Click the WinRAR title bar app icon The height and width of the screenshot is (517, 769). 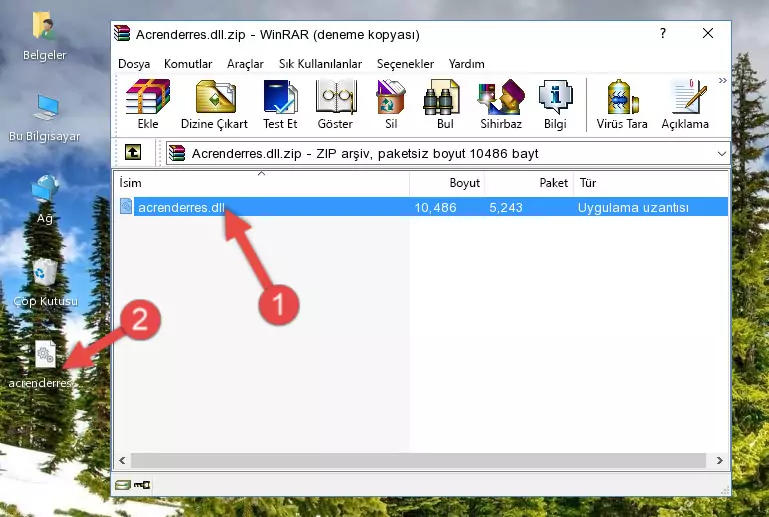click(x=122, y=34)
